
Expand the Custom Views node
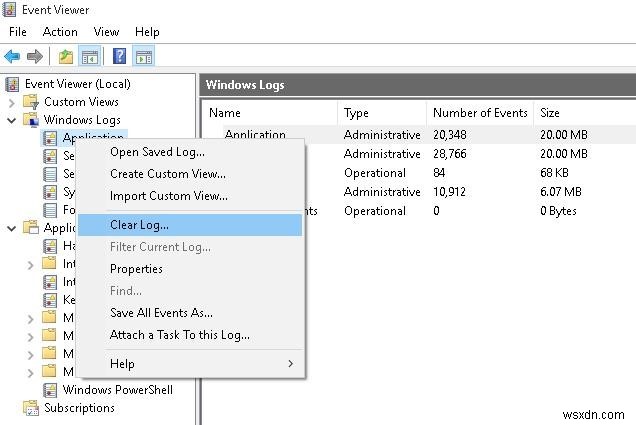coord(12,103)
